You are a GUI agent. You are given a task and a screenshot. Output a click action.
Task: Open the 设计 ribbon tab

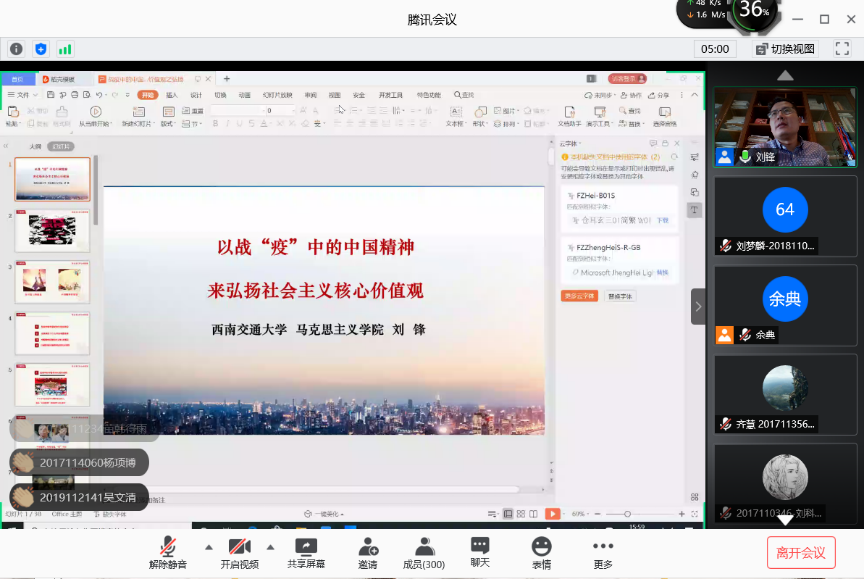(196, 95)
